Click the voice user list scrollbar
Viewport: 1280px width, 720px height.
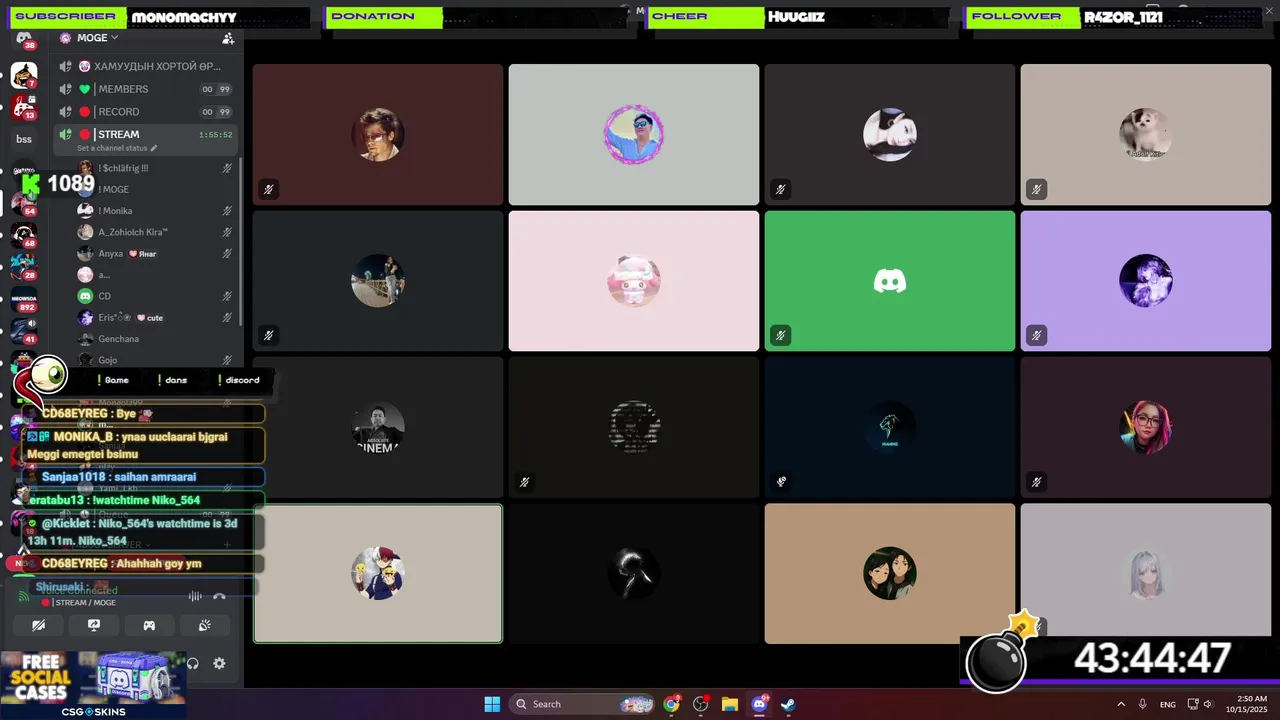241,240
